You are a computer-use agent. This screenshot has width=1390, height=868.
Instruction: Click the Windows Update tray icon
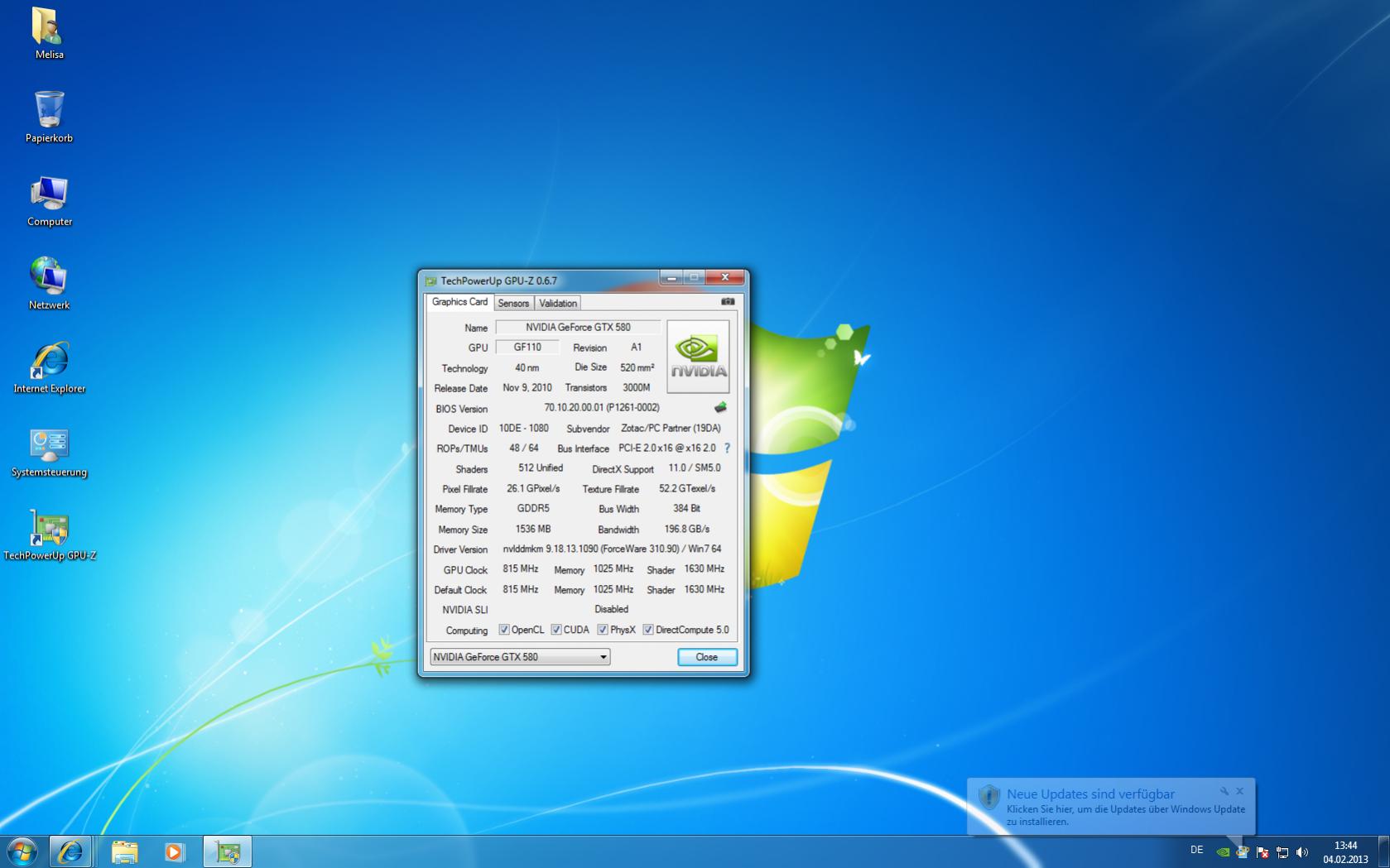click(1243, 851)
